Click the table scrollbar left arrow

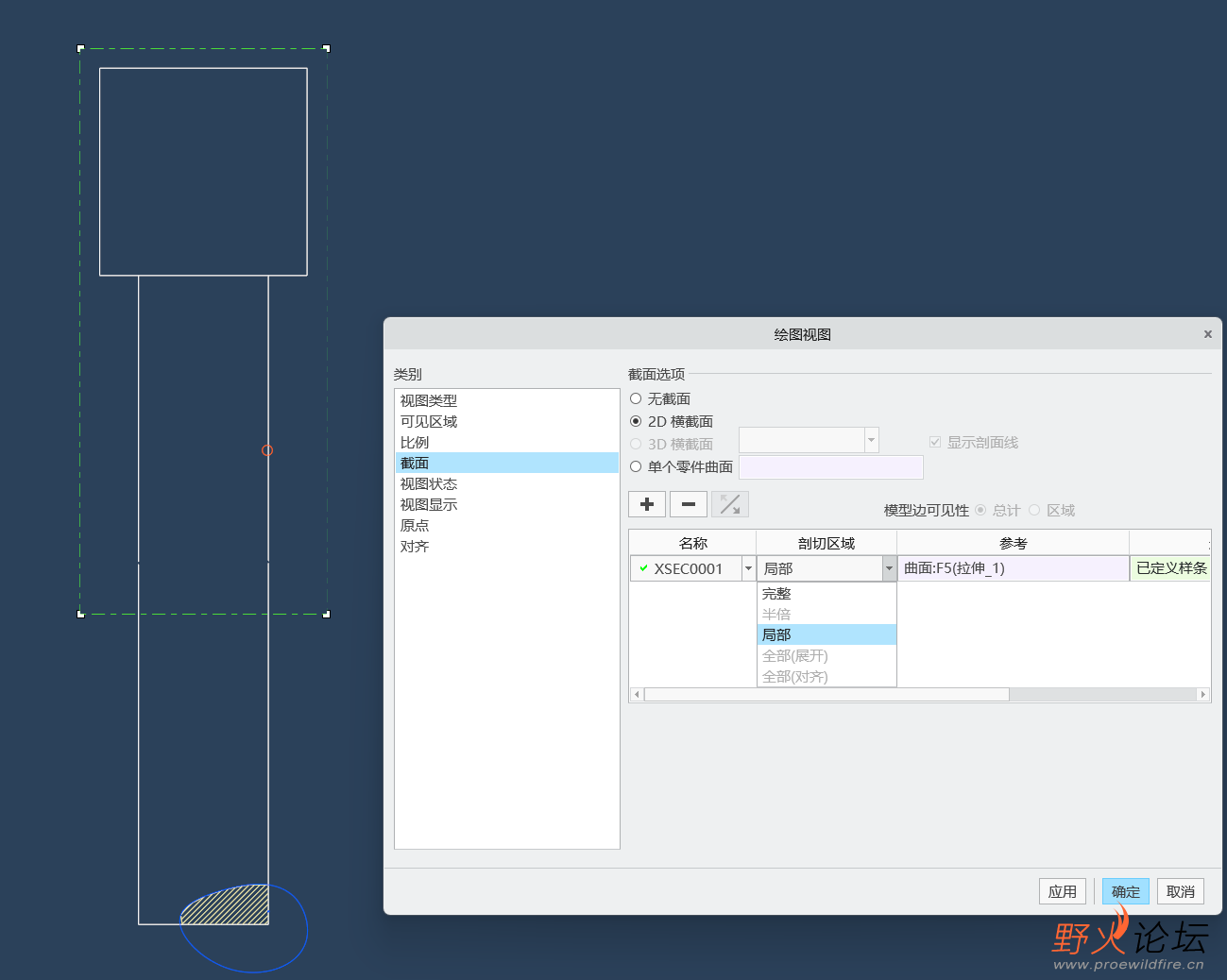pos(637,695)
